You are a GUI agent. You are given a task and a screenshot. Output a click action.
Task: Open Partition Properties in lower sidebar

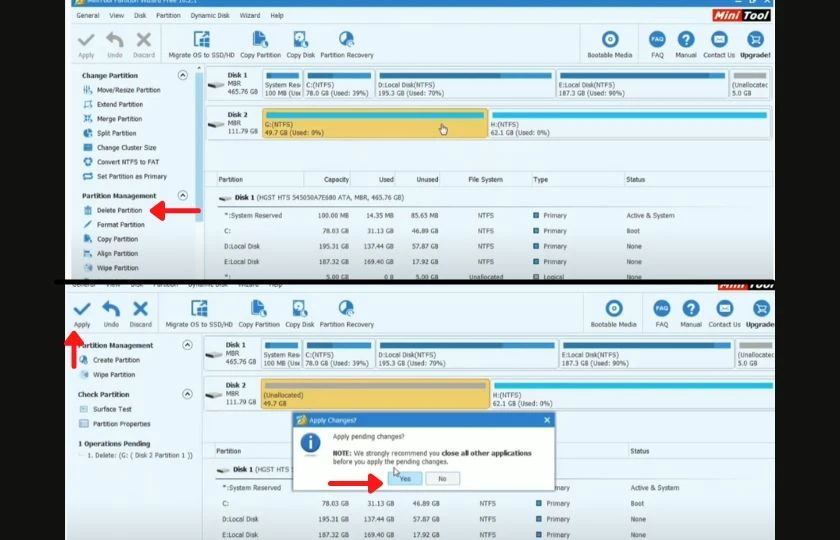(x=115, y=424)
